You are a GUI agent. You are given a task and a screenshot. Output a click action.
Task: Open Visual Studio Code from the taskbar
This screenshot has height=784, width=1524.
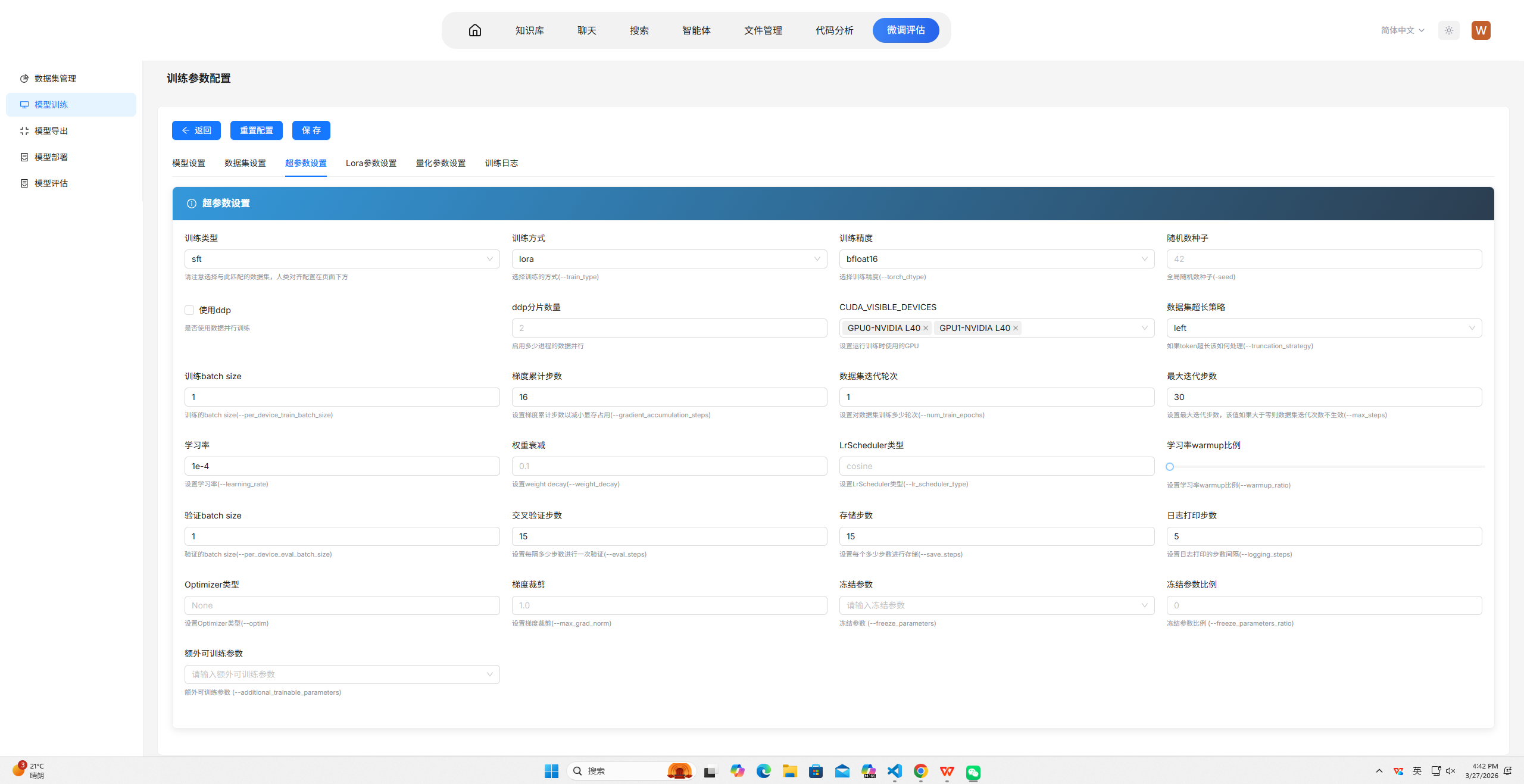(894, 771)
